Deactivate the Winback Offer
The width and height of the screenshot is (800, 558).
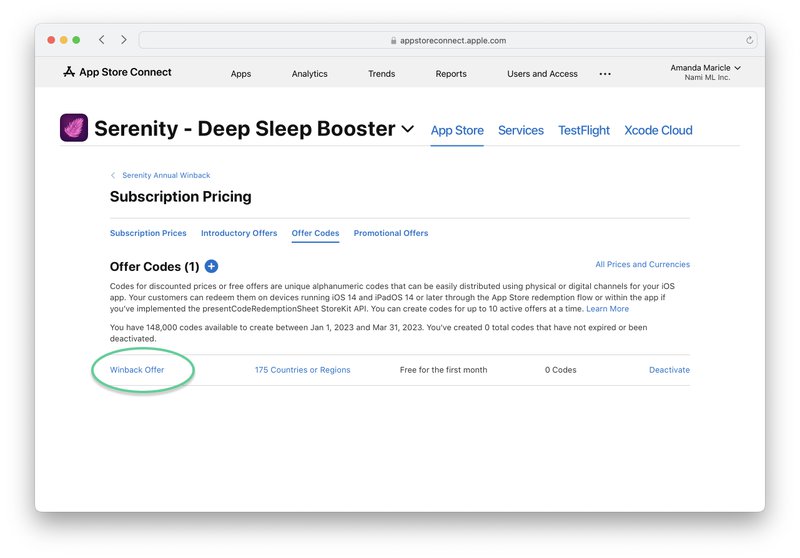[669, 370]
